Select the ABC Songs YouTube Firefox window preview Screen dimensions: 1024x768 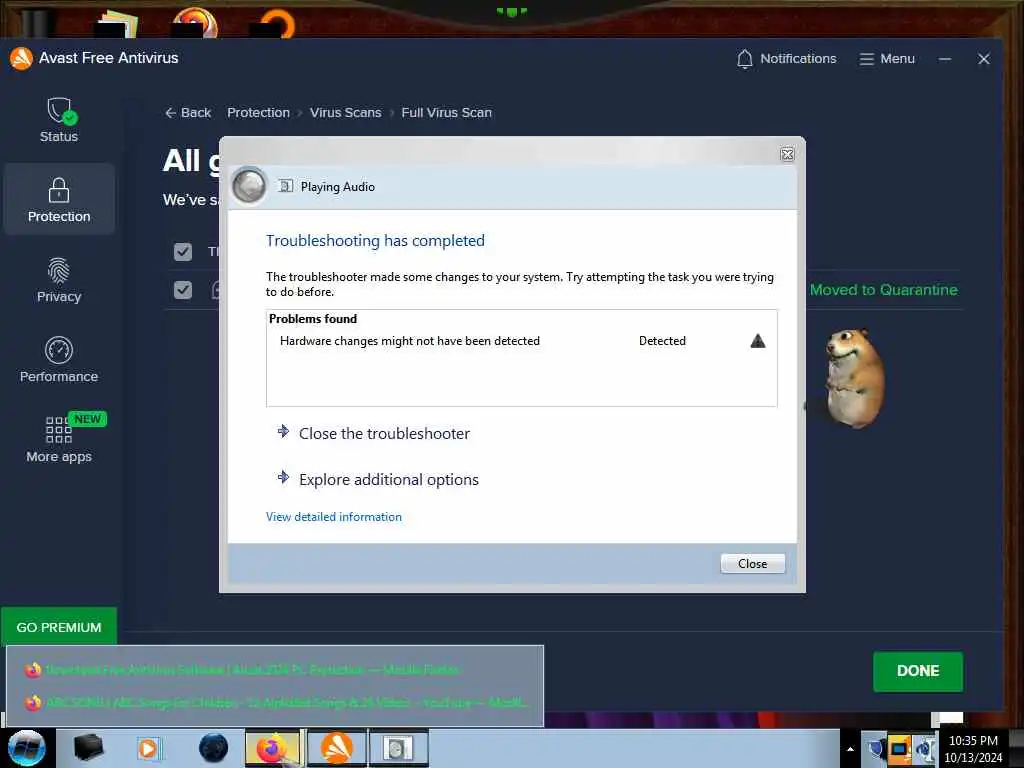275,703
